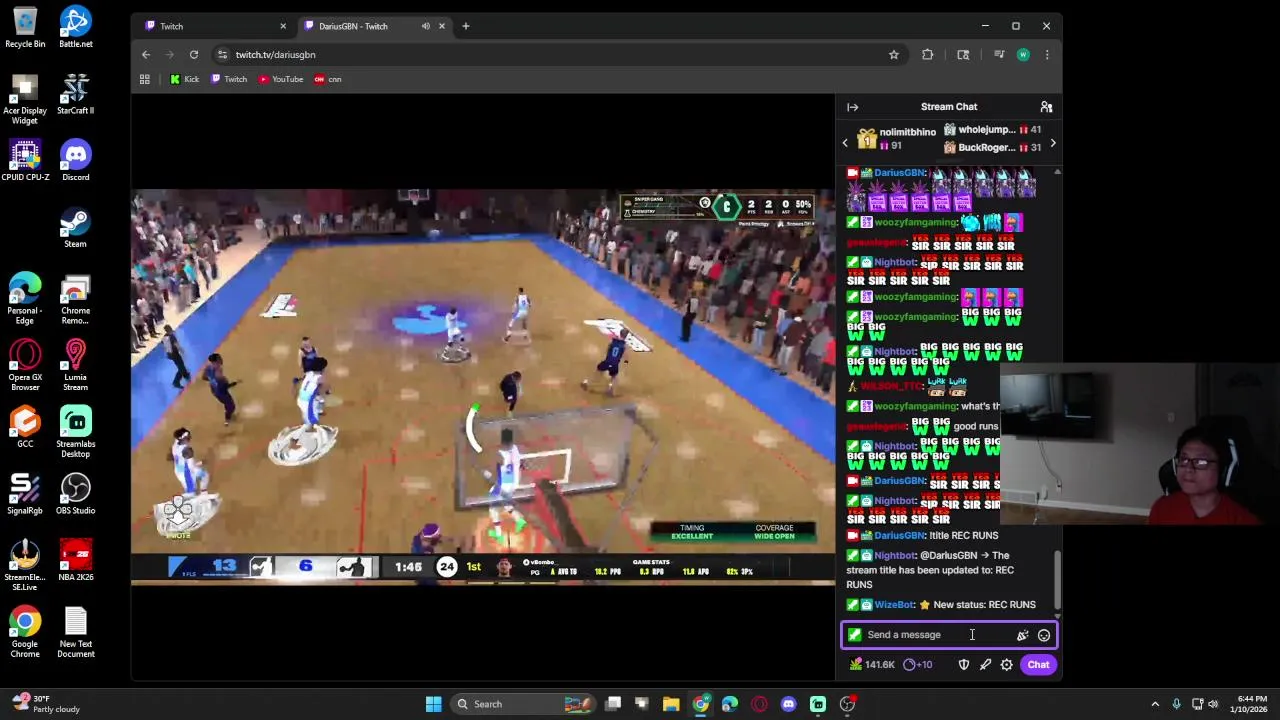Open chat settings gear
Screen dimensions: 1280x720
(x=1006, y=665)
